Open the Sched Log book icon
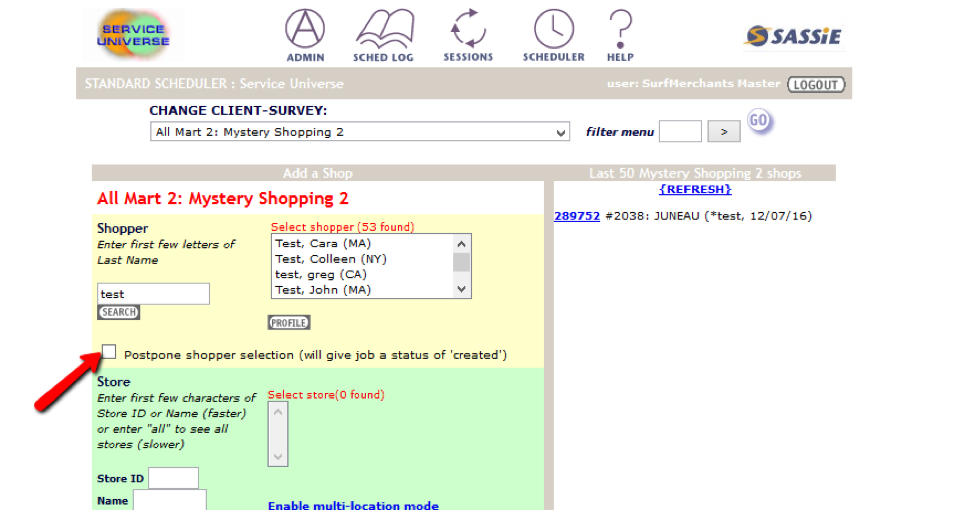This screenshot has height=510, width=975. [x=384, y=35]
